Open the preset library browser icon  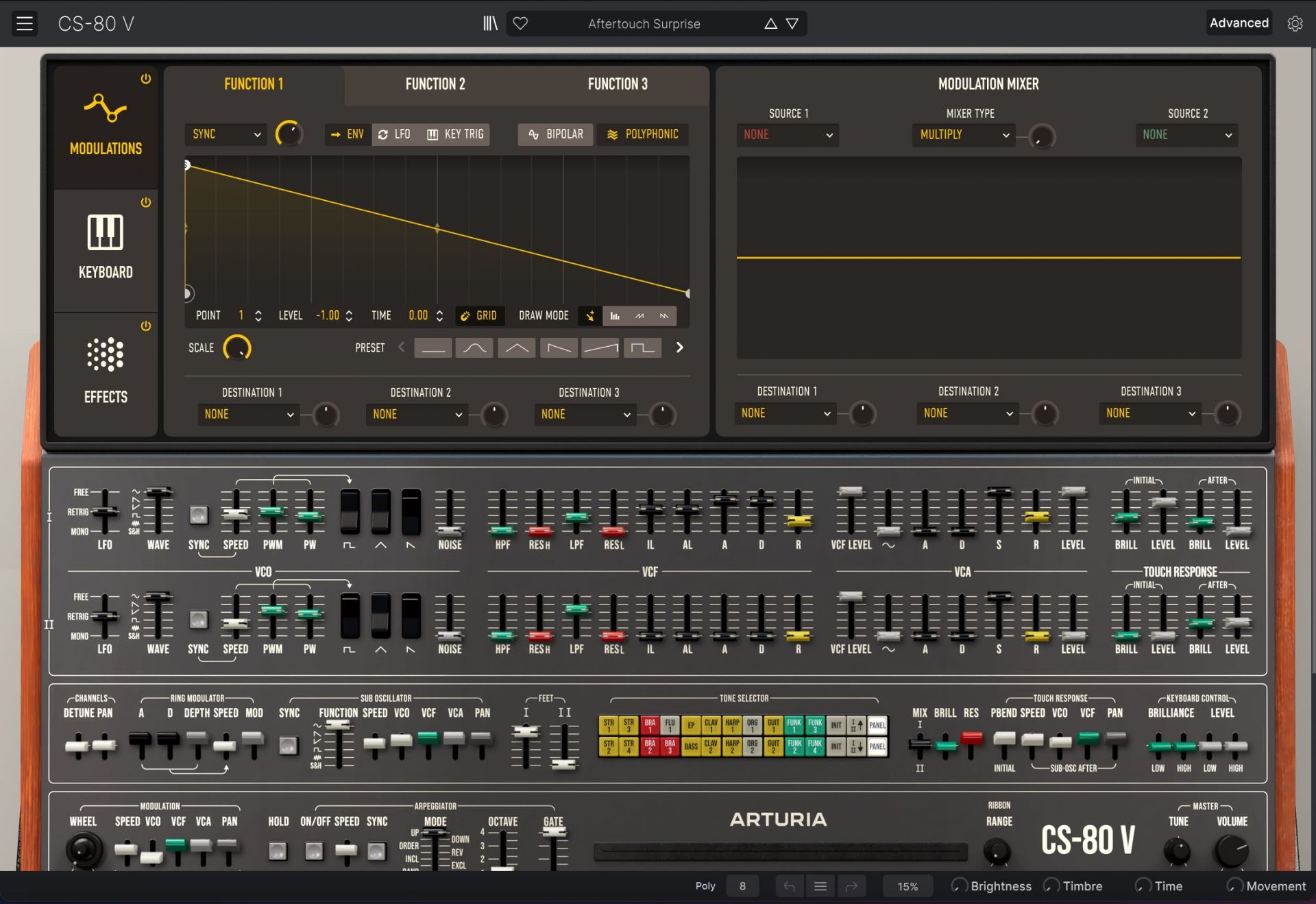(490, 23)
